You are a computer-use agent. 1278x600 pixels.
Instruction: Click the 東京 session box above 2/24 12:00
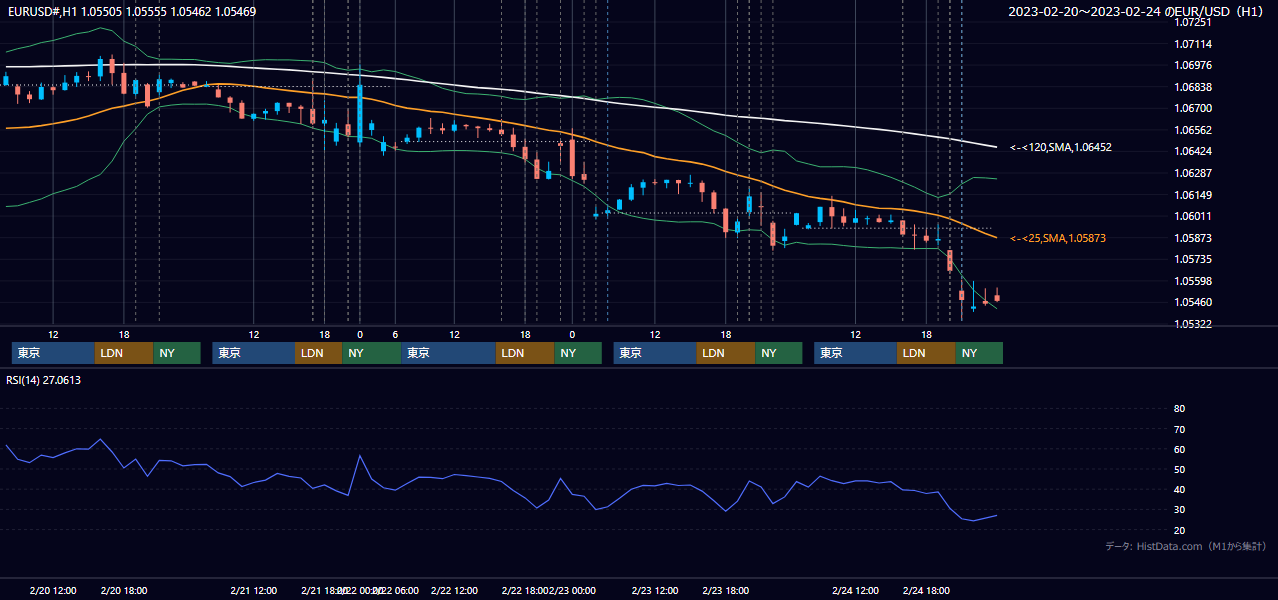pyautogui.click(x=856, y=353)
